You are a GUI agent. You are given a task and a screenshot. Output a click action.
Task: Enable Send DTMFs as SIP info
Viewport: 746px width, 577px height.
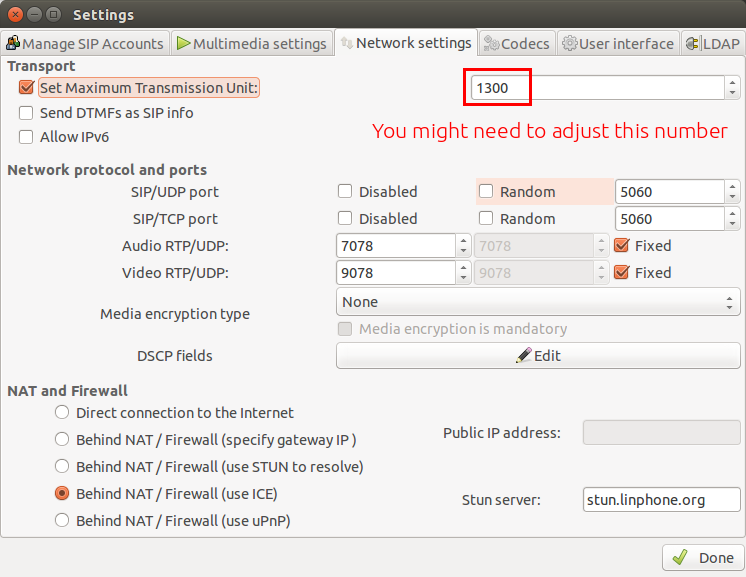pos(26,113)
